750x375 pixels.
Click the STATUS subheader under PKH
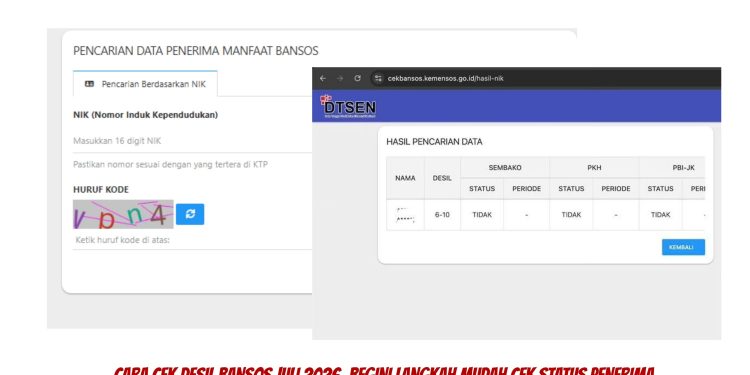click(571, 188)
